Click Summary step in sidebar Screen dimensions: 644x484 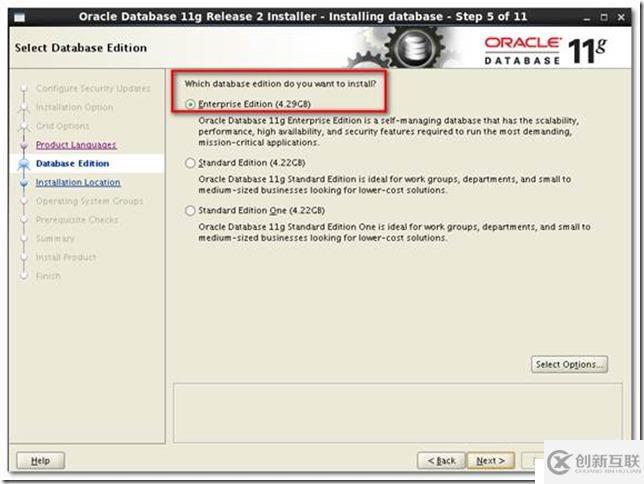[x=55, y=238]
